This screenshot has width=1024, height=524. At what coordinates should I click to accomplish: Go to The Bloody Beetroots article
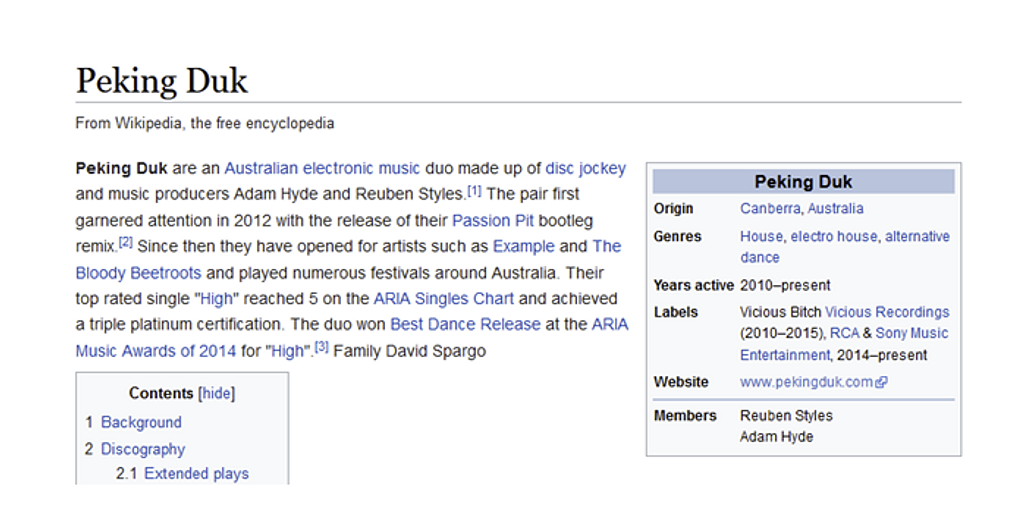click(138, 272)
